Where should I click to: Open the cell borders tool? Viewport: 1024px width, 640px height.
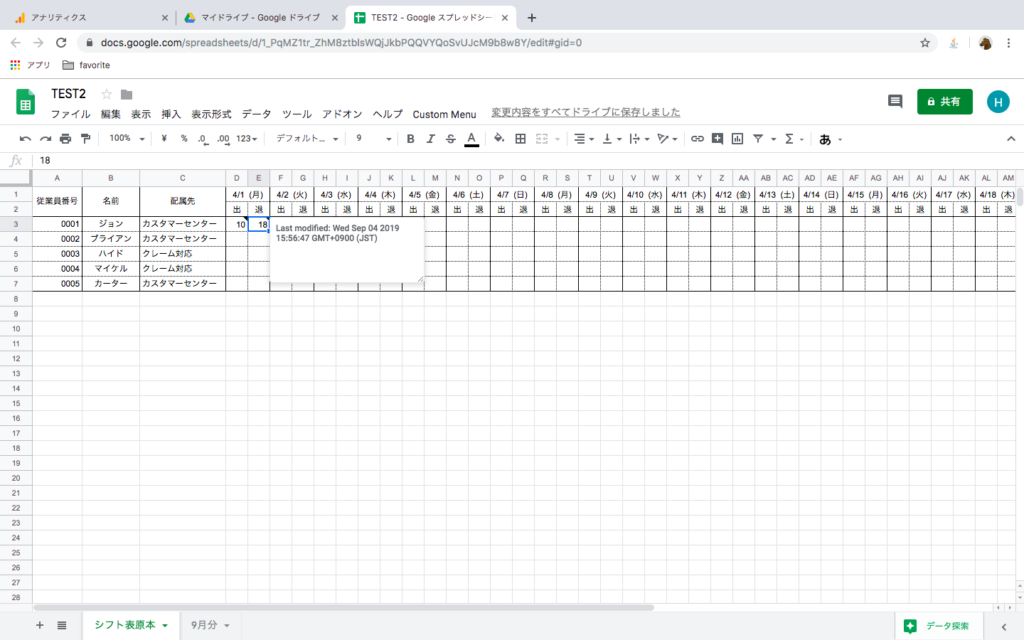click(x=520, y=138)
